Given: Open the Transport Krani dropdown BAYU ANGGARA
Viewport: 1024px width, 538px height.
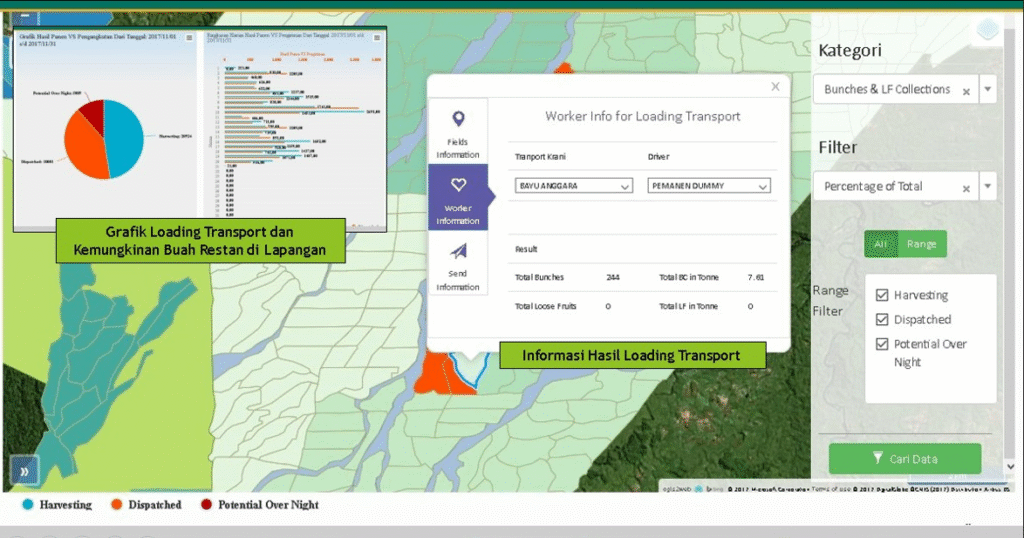Looking at the screenshot, I should pyautogui.click(x=573, y=186).
